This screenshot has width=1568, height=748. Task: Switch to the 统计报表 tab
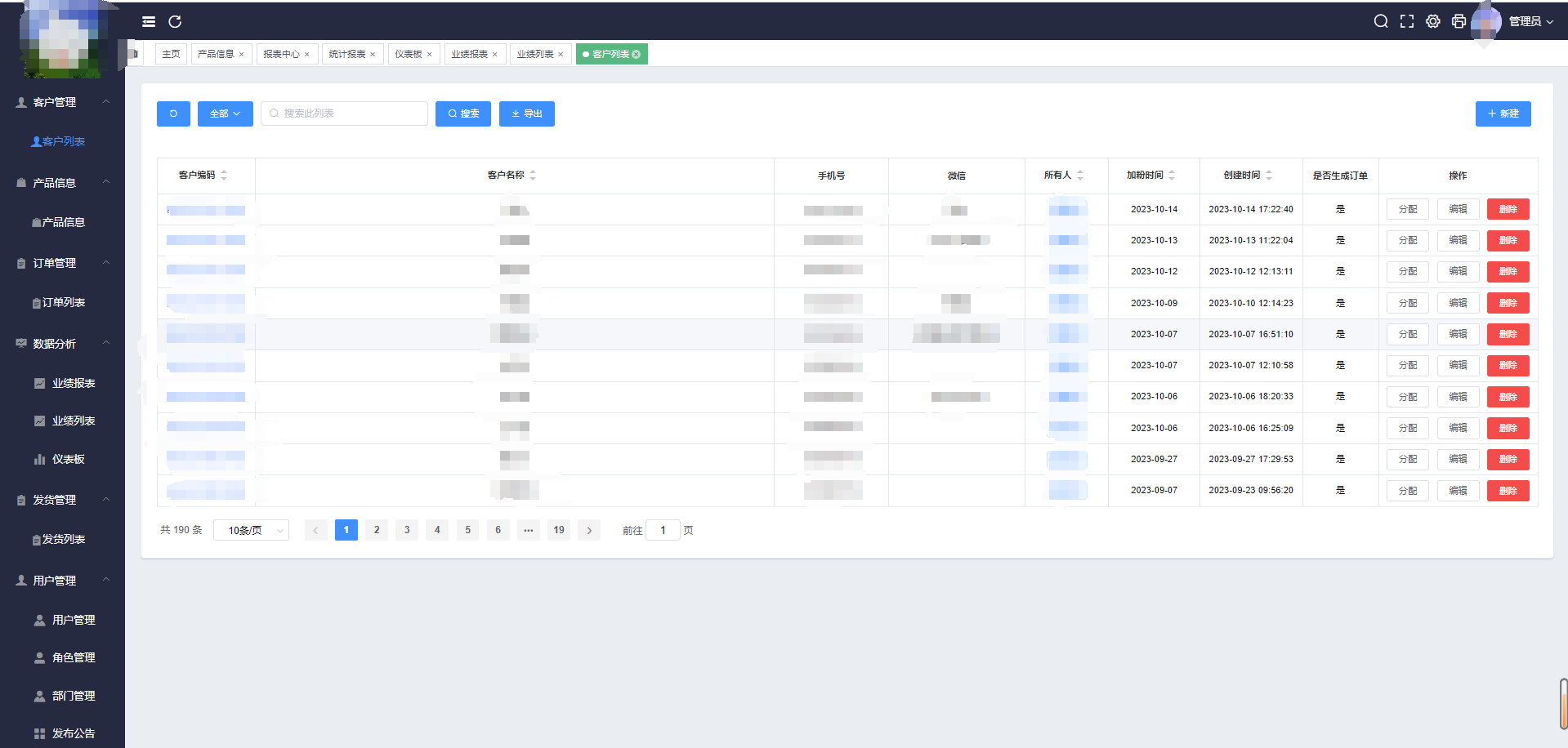point(347,54)
